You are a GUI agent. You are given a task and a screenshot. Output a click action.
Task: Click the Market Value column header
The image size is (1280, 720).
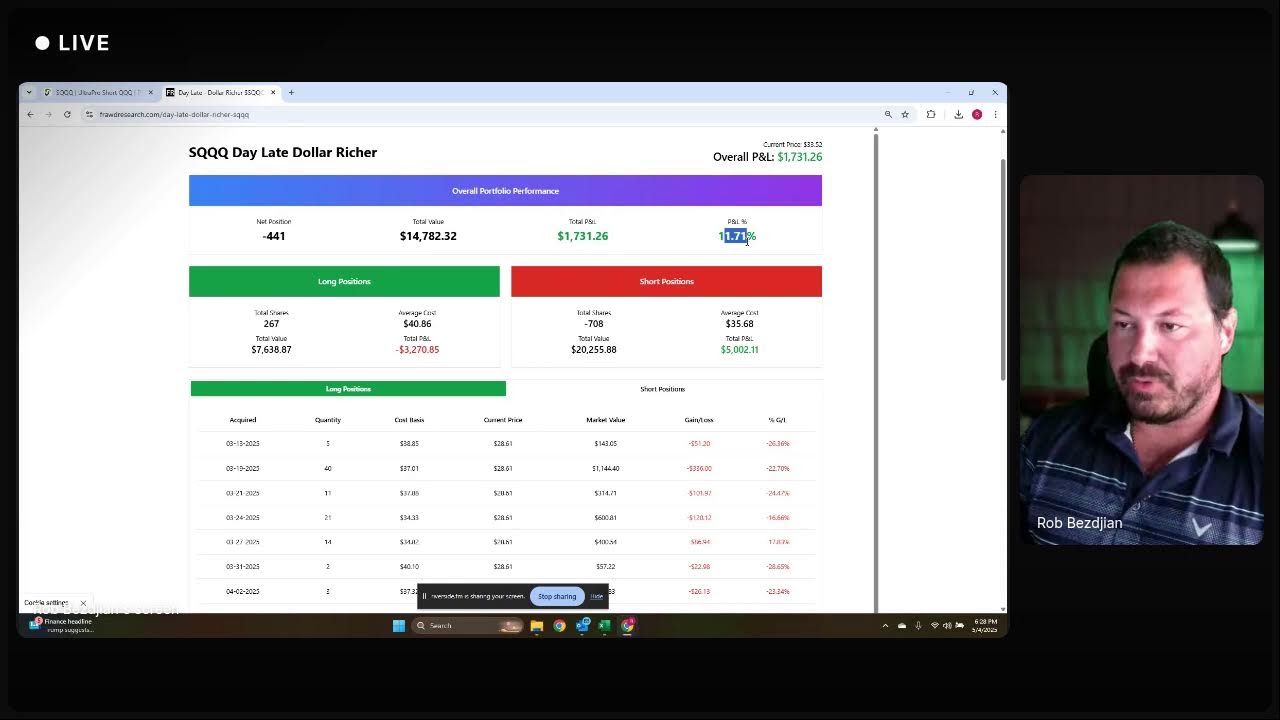click(x=605, y=420)
